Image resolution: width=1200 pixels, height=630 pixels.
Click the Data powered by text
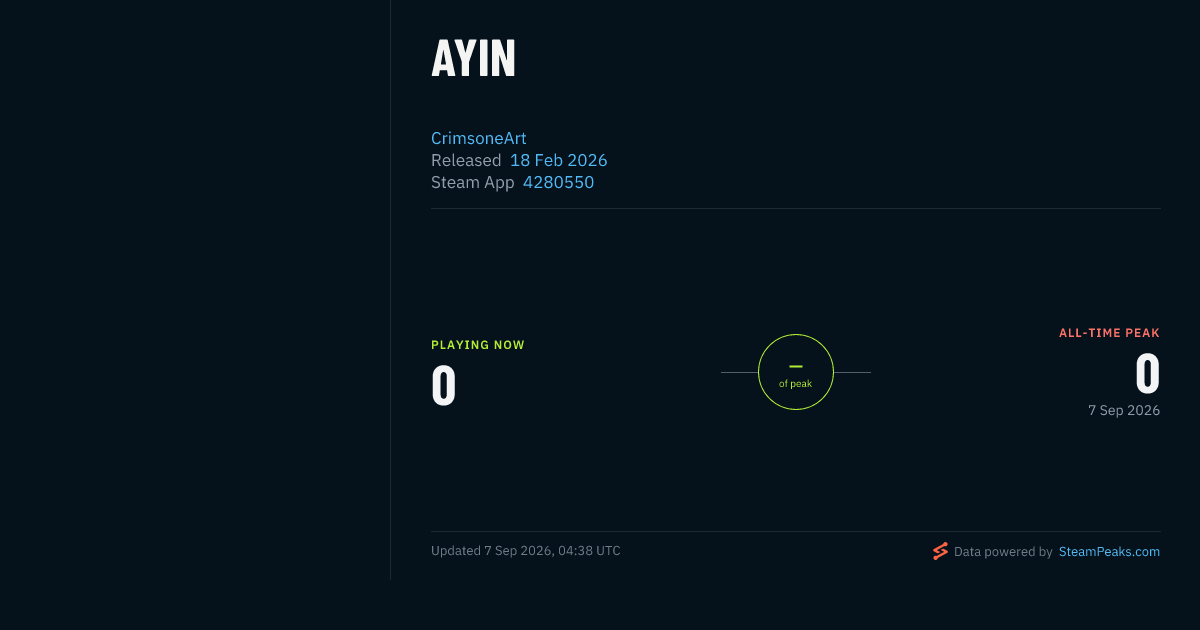(1003, 551)
